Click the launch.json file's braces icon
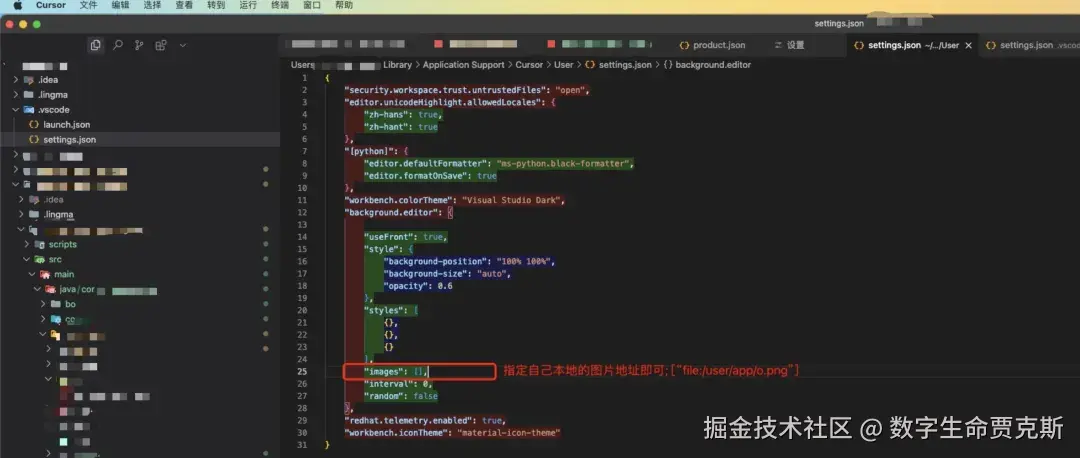The height and width of the screenshot is (458, 1080). (34, 125)
